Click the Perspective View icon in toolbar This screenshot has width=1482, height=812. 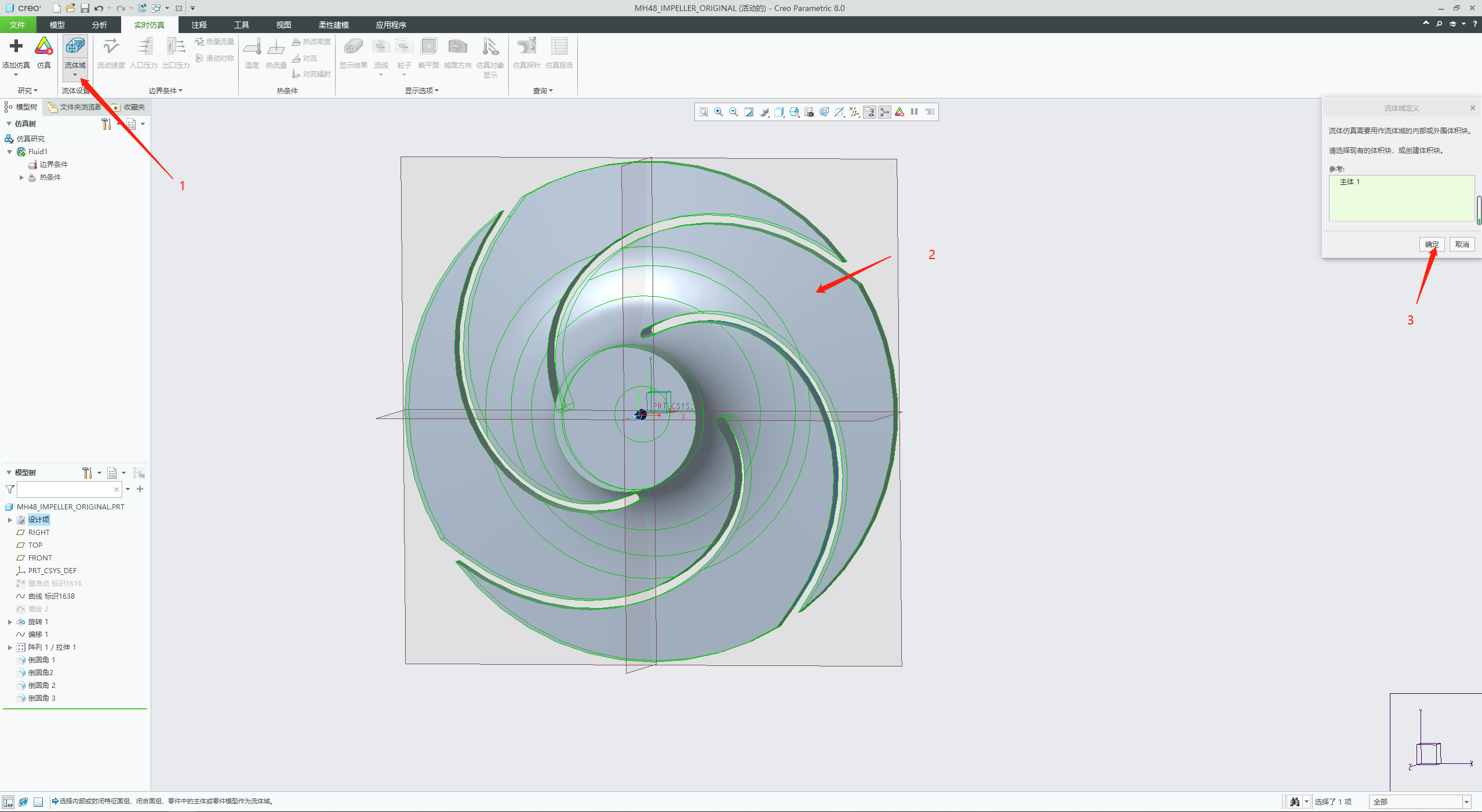(824, 112)
